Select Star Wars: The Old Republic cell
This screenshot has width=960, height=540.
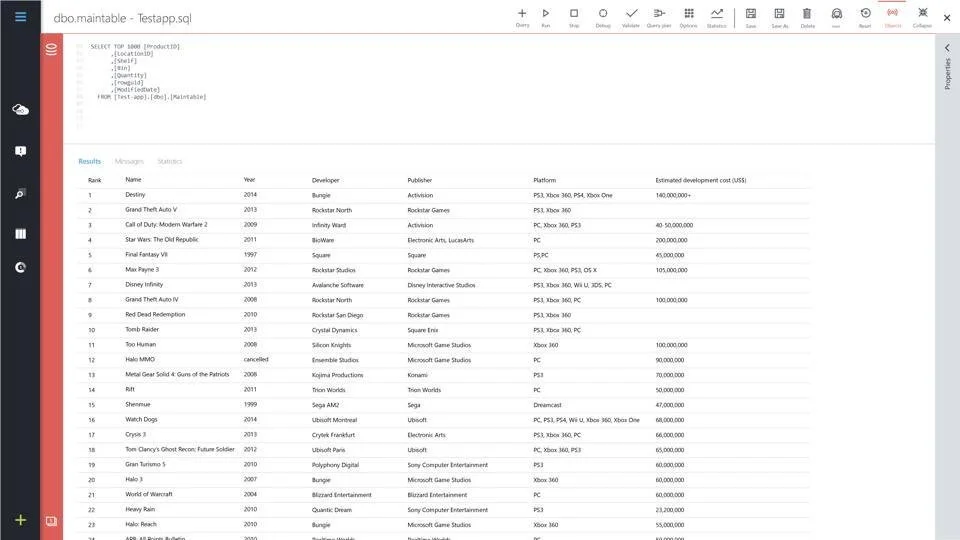[x=162, y=239]
